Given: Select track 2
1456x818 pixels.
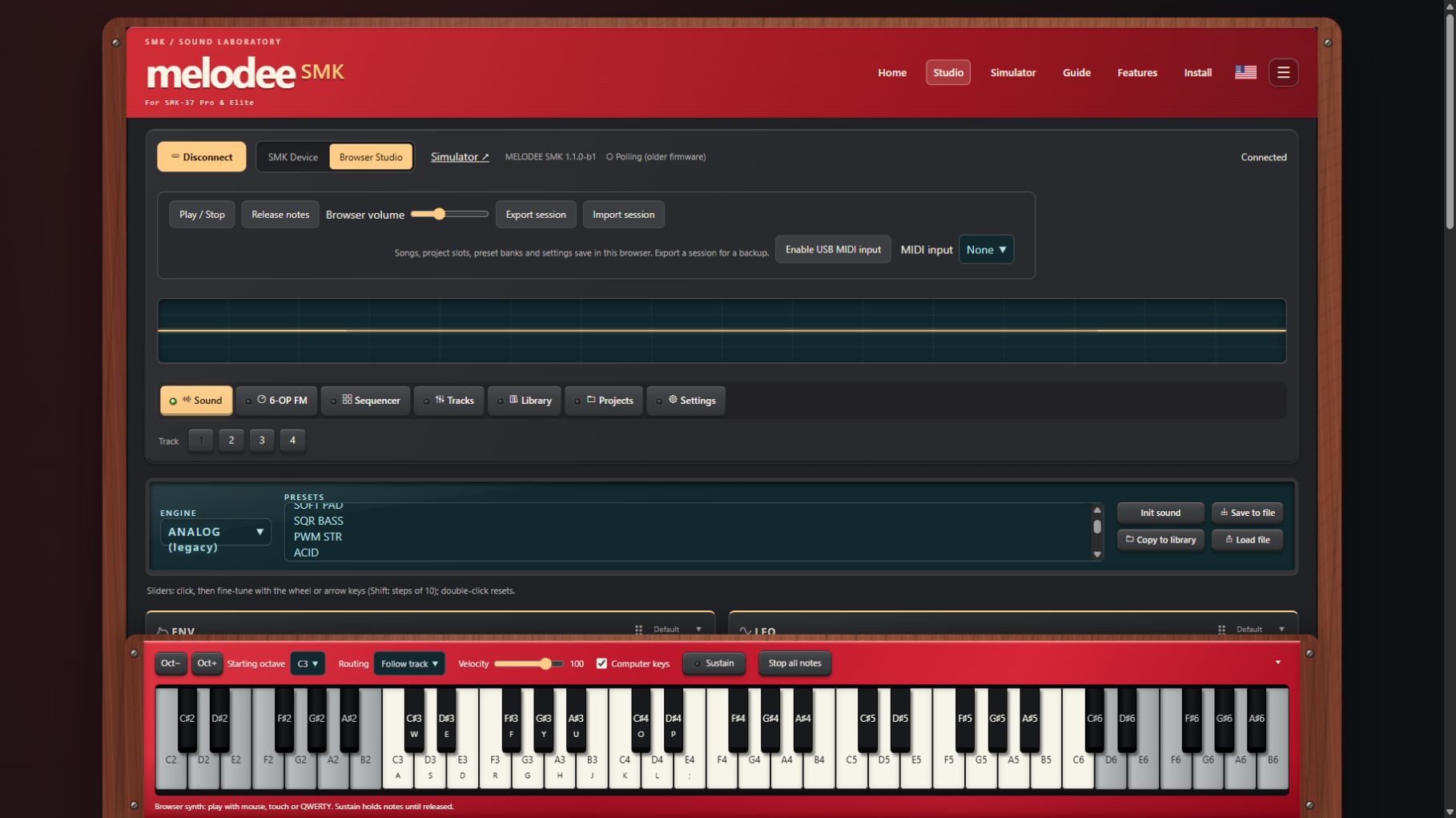Looking at the screenshot, I should click(x=231, y=440).
